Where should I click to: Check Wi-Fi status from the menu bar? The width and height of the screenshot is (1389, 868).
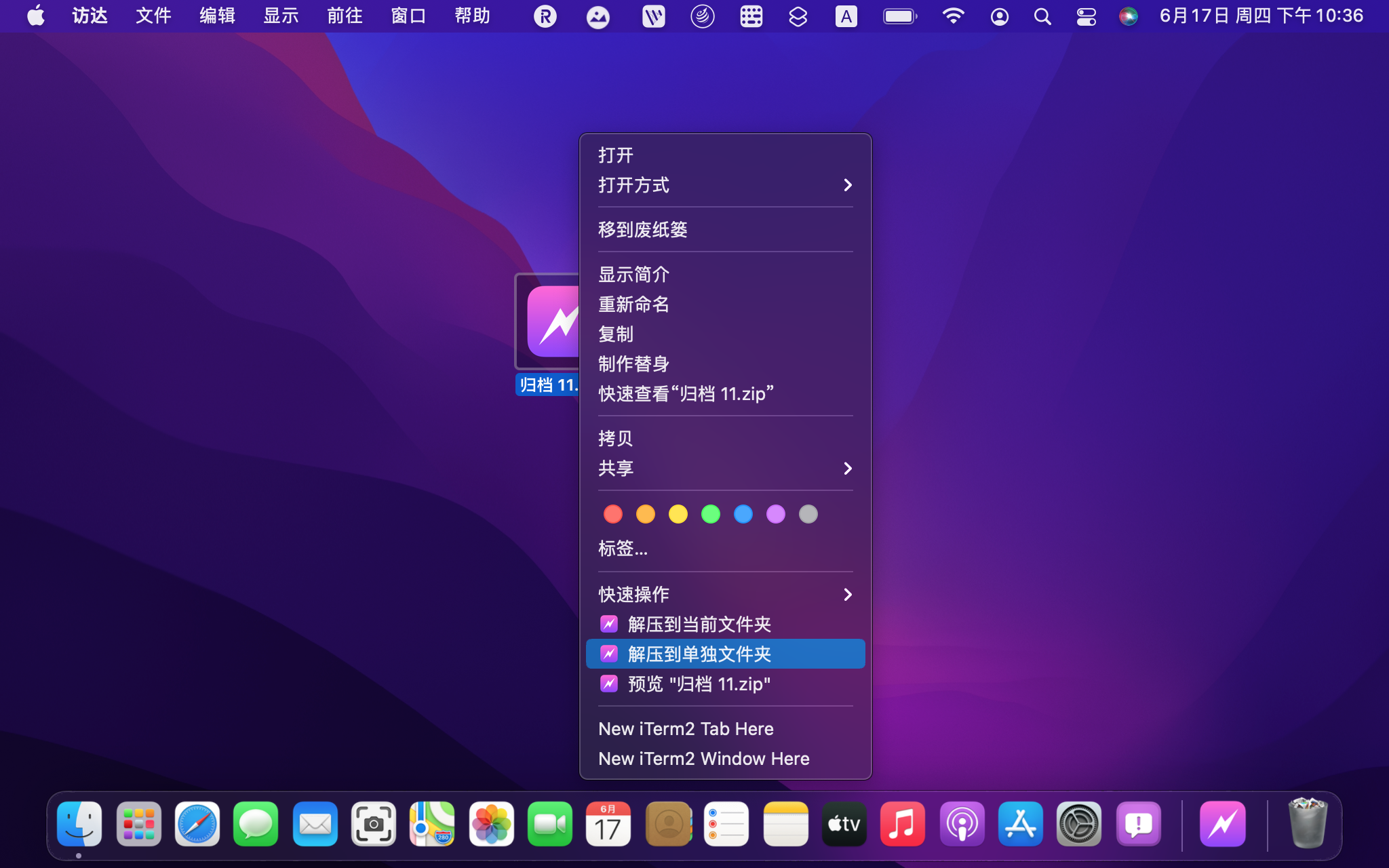[x=953, y=16]
